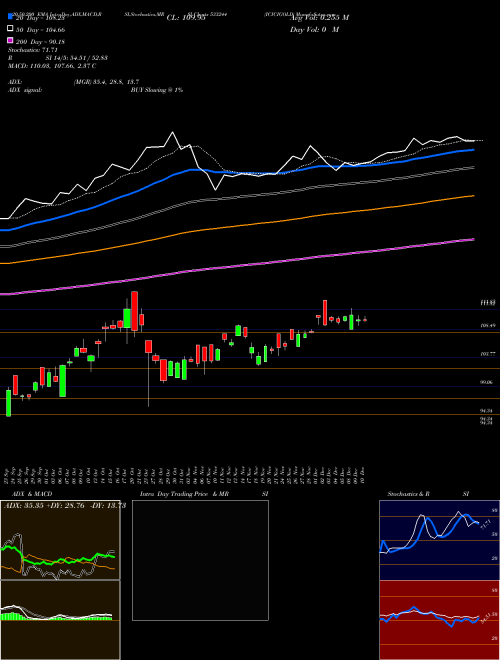
Task: Click the 'Day Vol: 0 M' text
Action: click(314, 29)
